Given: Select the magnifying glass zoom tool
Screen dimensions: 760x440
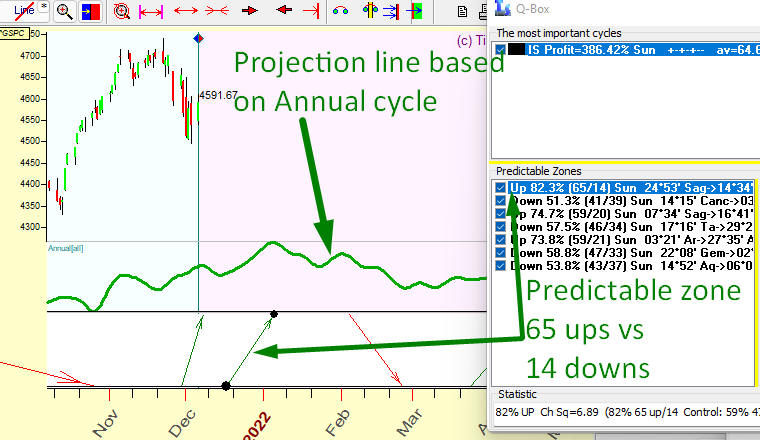Looking at the screenshot, I should (64, 11).
